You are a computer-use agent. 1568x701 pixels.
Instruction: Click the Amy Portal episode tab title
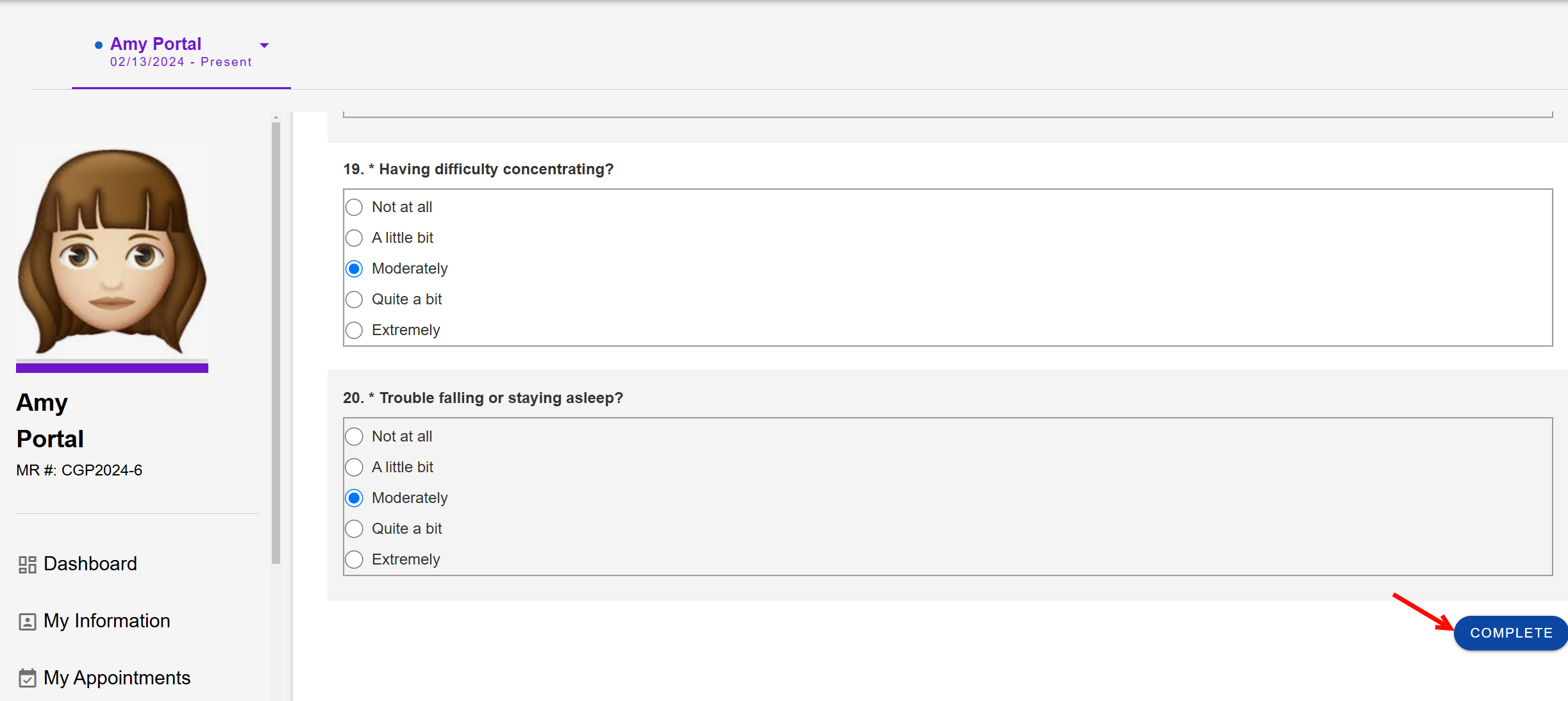click(156, 44)
